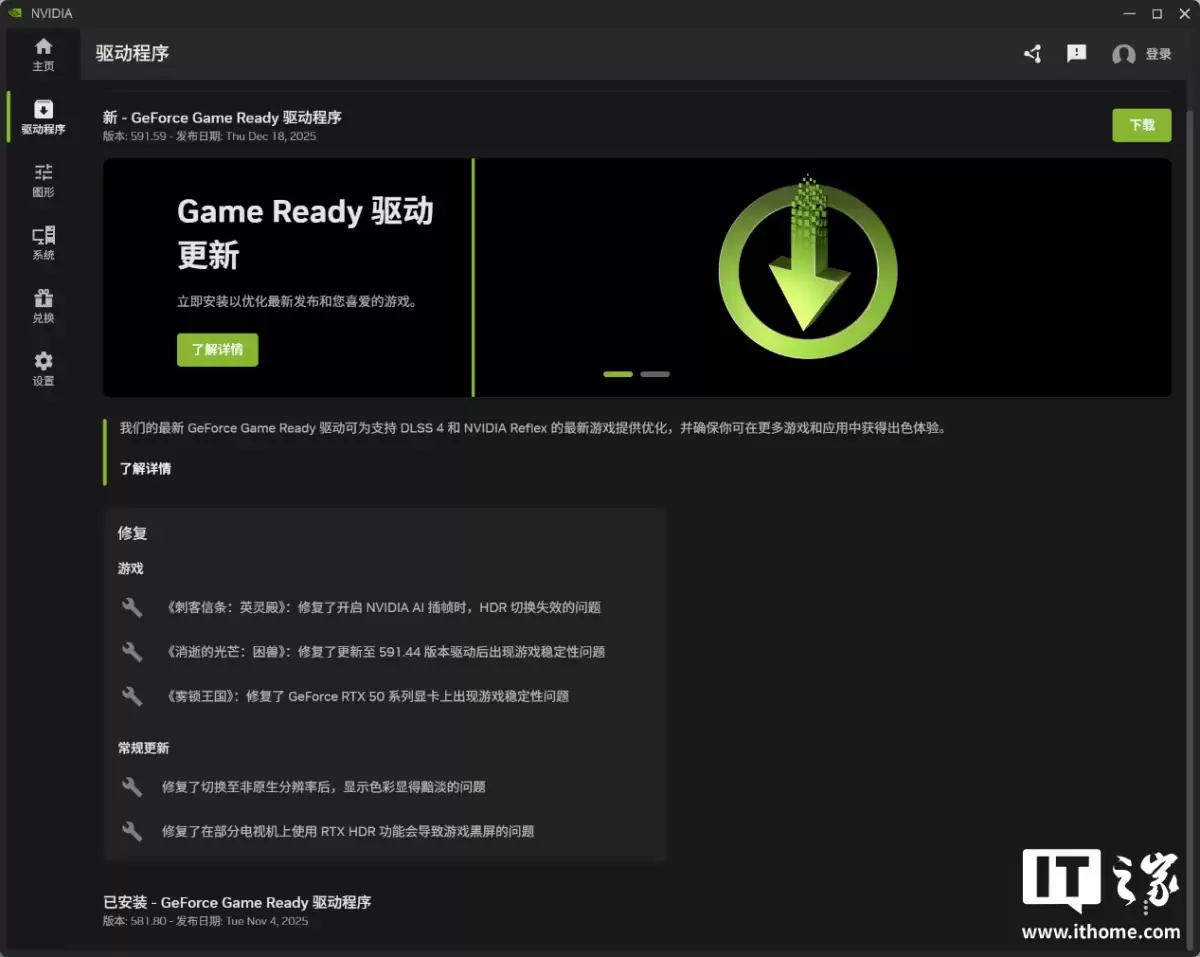Screen dimensions: 1200x957
Task: Open the feedback speech-bubble icon
Action: pos(1076,54)
